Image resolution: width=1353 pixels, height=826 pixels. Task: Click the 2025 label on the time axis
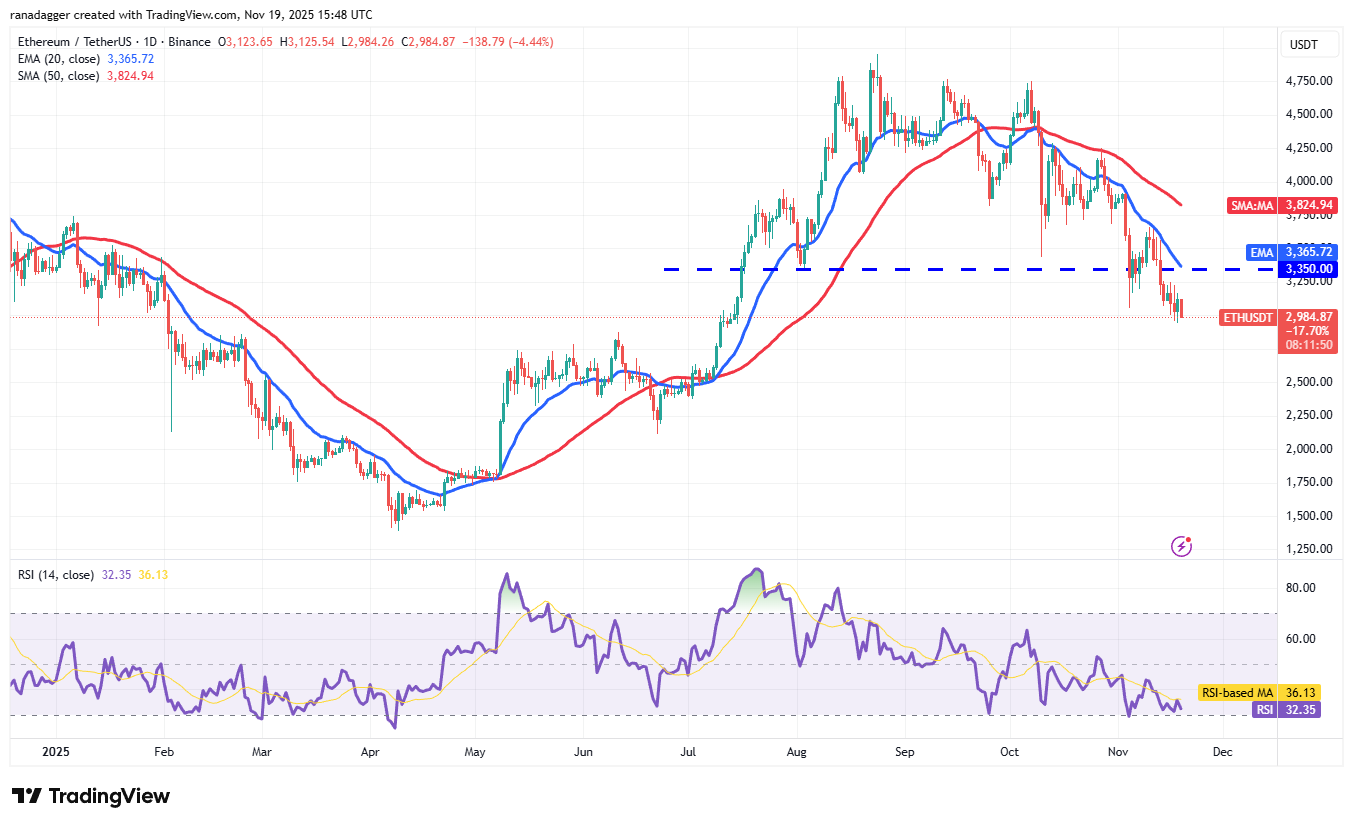coord(56,751)
